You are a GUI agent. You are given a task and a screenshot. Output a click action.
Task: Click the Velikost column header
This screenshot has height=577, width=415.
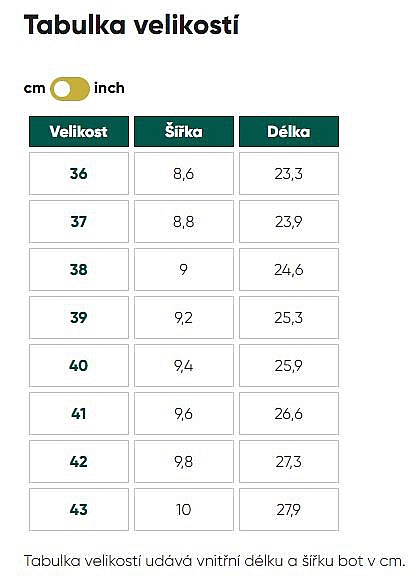pos(79,131)
